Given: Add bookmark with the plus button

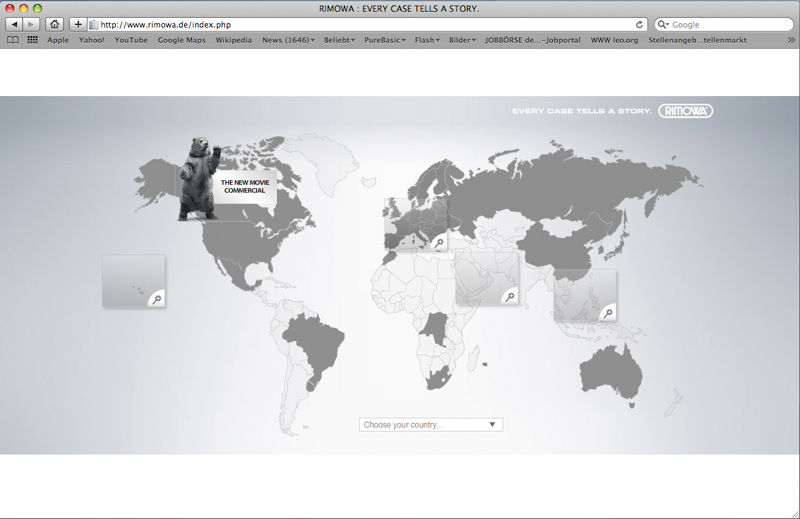Looking at the screenshot, I should pyautogui.click(x=78, y=24).
